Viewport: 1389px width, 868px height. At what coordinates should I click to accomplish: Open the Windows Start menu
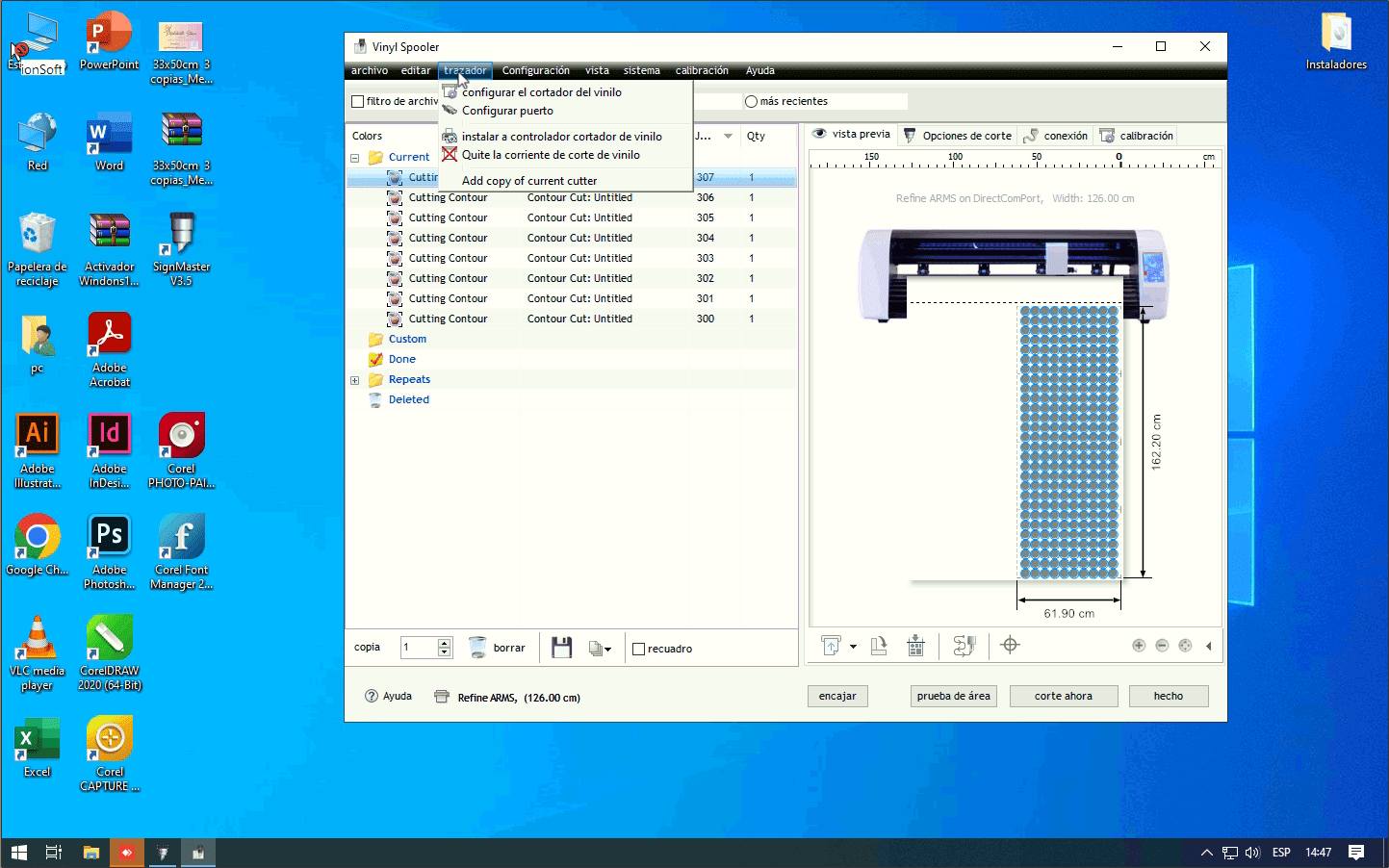coord(18,853)
